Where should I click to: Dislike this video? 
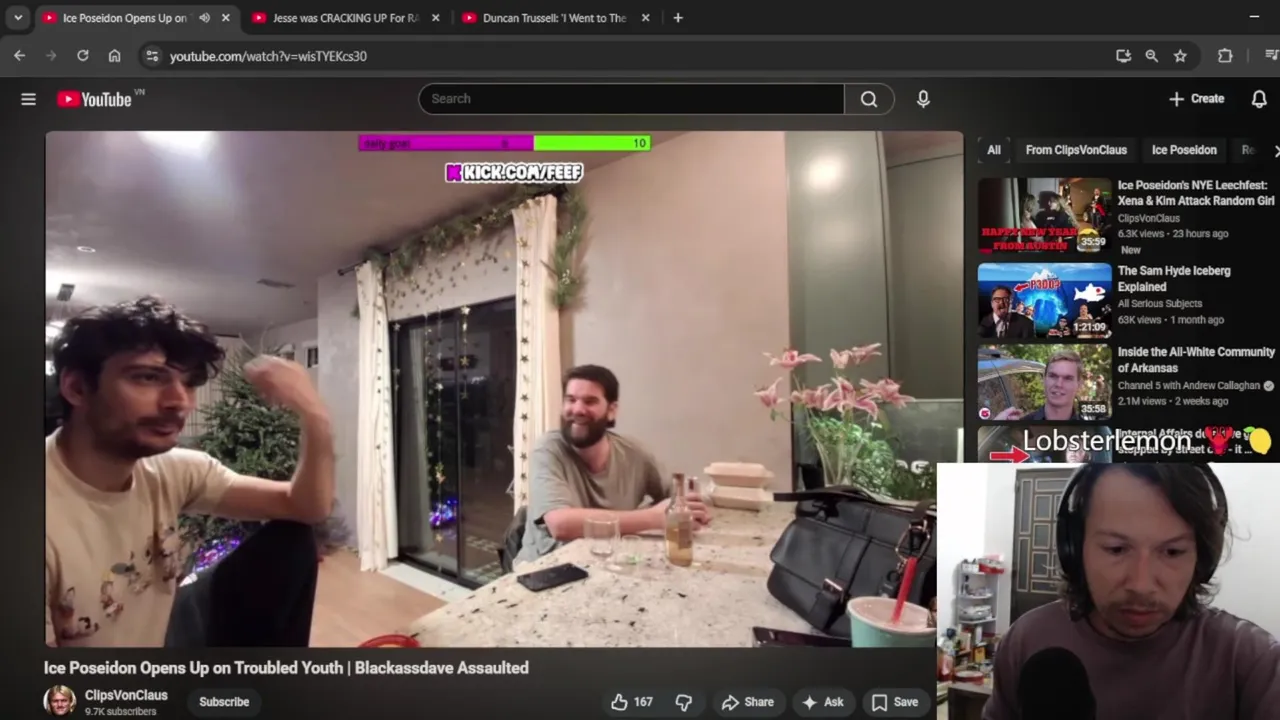[x=684, y=702]
